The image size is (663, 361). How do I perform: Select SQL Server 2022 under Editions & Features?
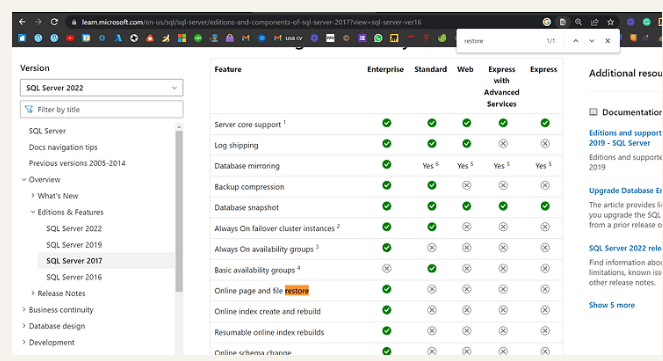[x=74, y=228]
